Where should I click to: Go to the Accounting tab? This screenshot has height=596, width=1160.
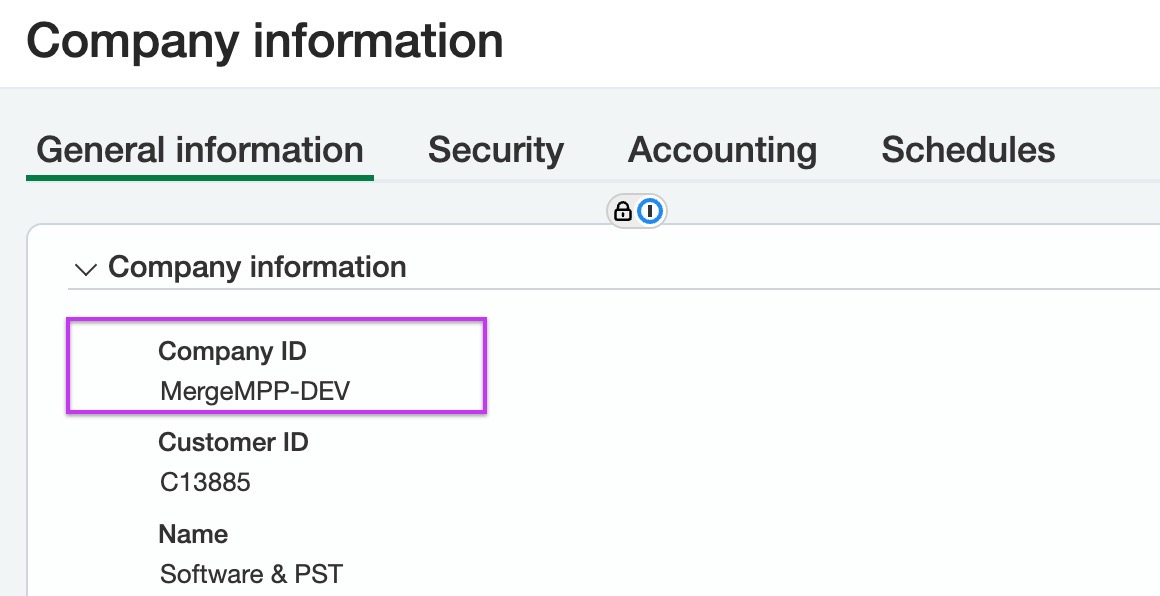(722, 149)
